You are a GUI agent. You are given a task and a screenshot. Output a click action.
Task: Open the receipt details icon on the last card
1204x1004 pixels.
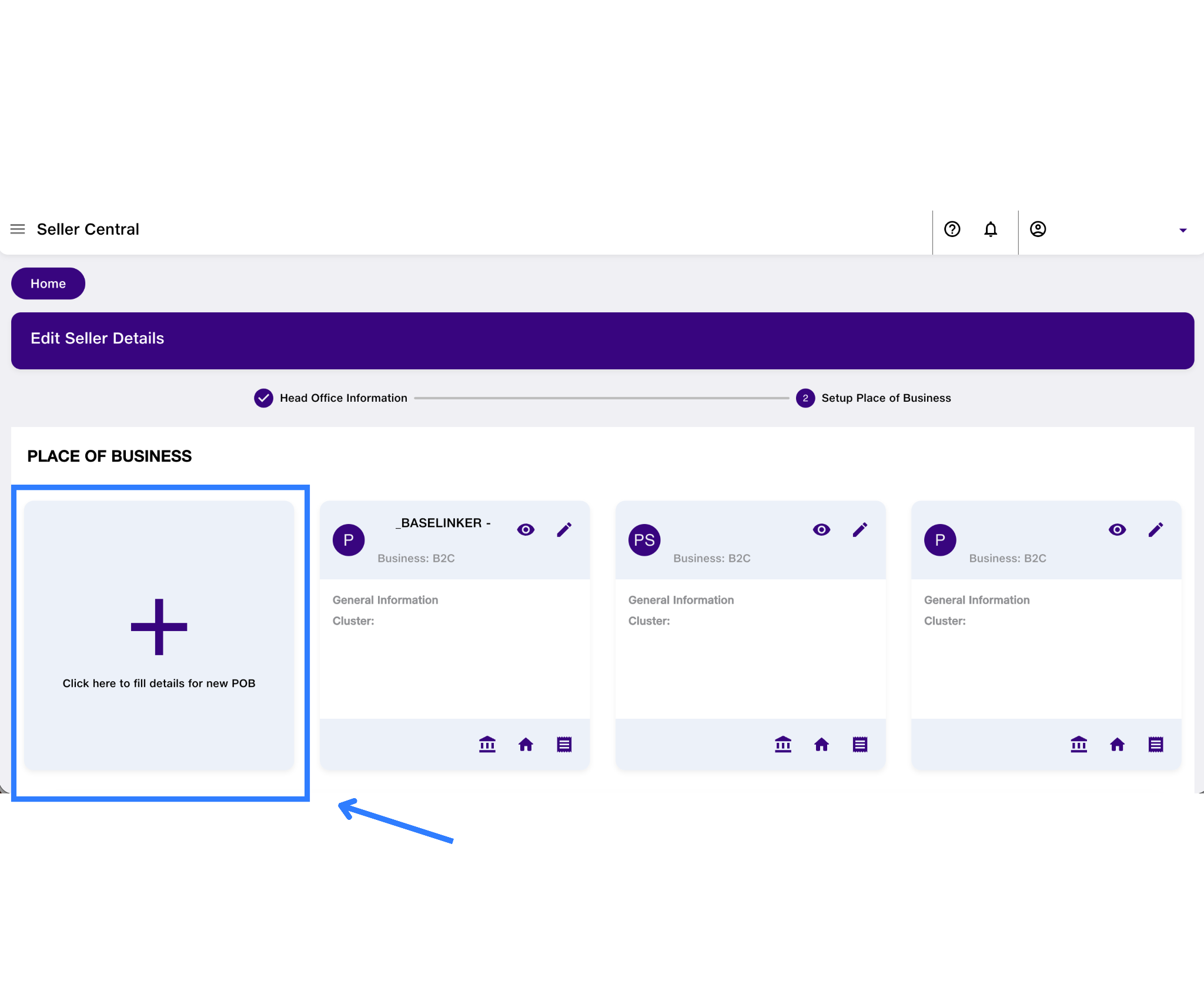click(1155, 743)
